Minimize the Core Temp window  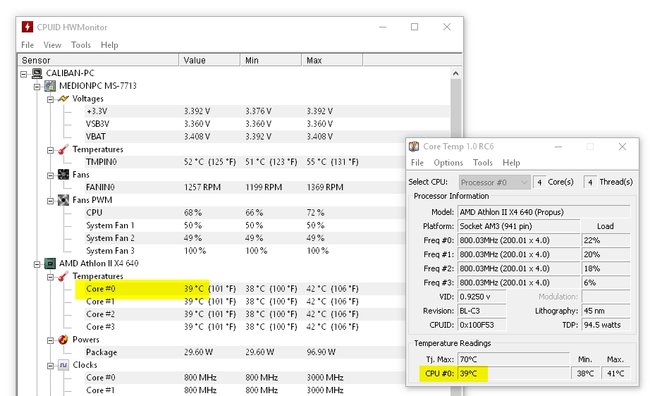pyautogui.click(x=558, y=146)
